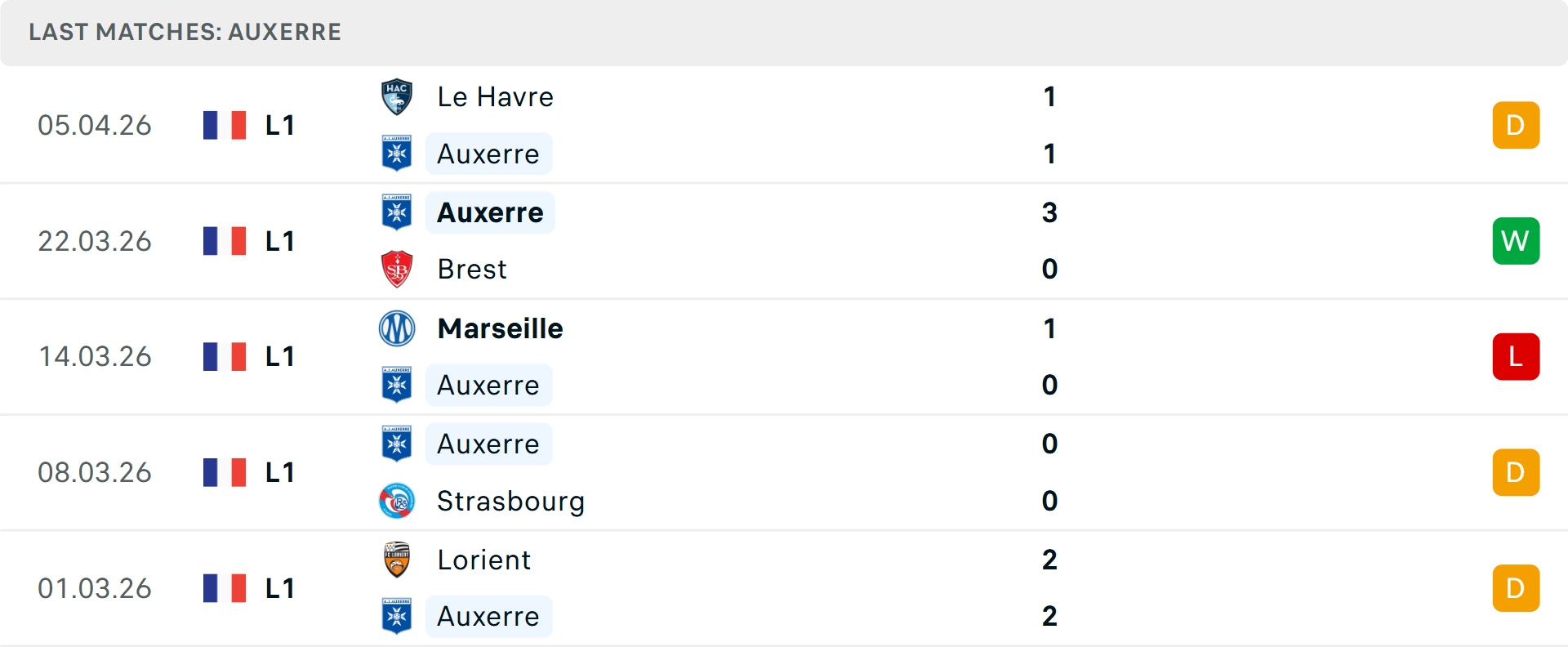Click the French flag beside the 05.04.26 match
The width and height of the screenshot is (1568, 647).
tap(225, 124)
